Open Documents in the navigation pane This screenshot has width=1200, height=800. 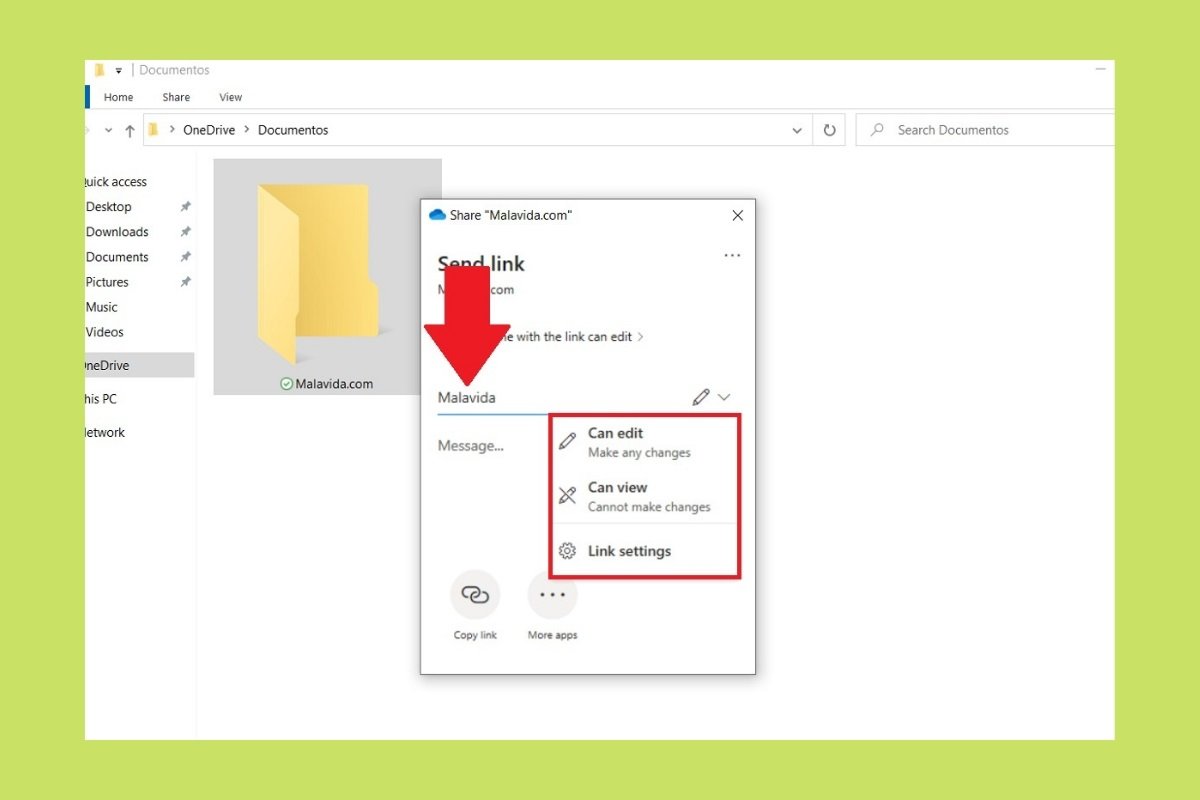click(x=117, y=257)
